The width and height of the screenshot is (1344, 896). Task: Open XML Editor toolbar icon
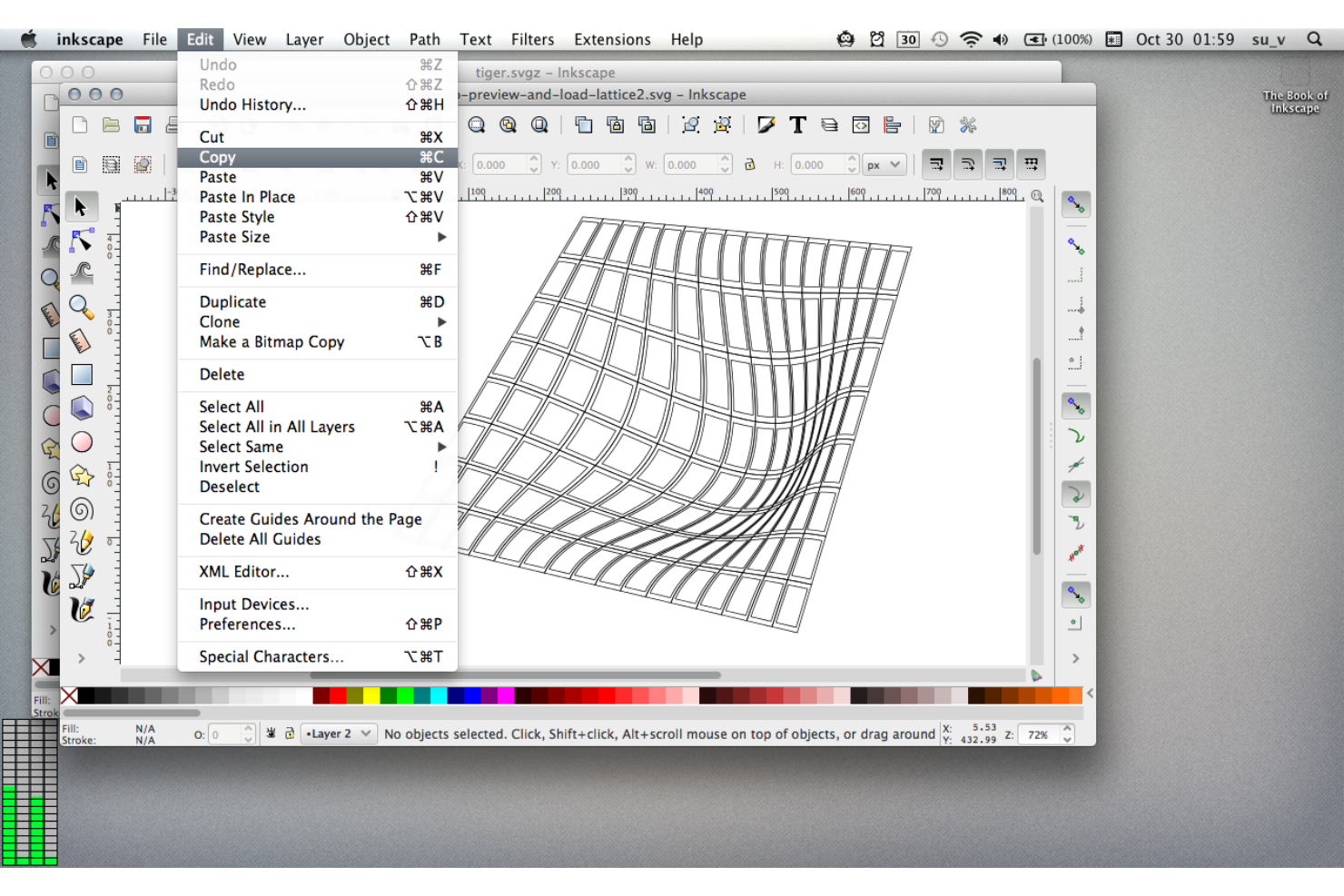pyautogui.click(x=861, y=125)
